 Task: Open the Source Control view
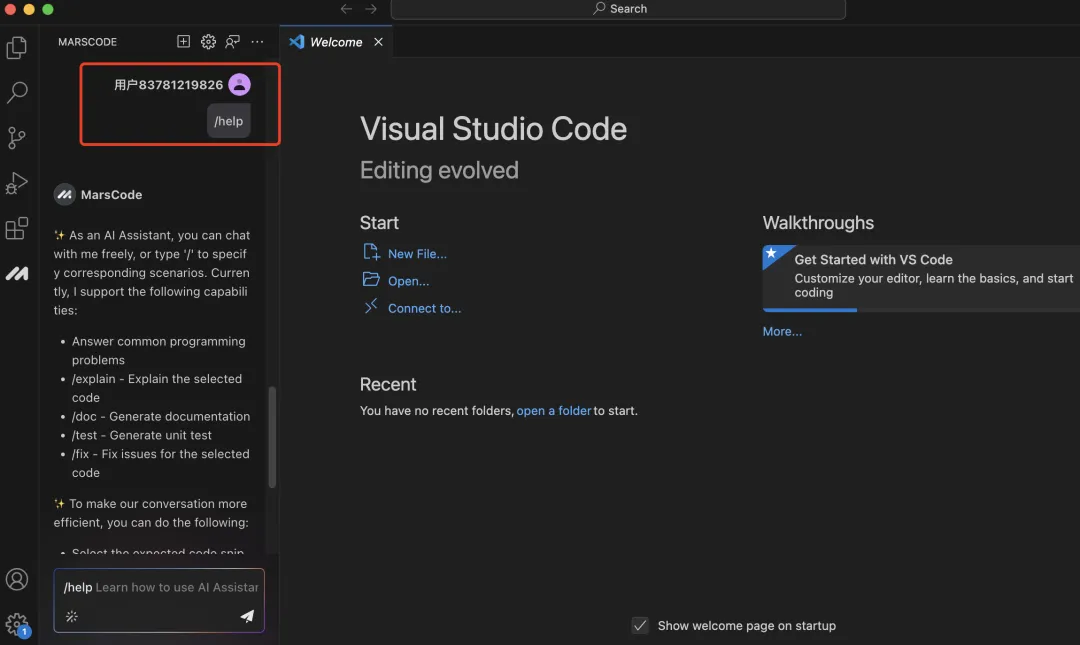17,138
